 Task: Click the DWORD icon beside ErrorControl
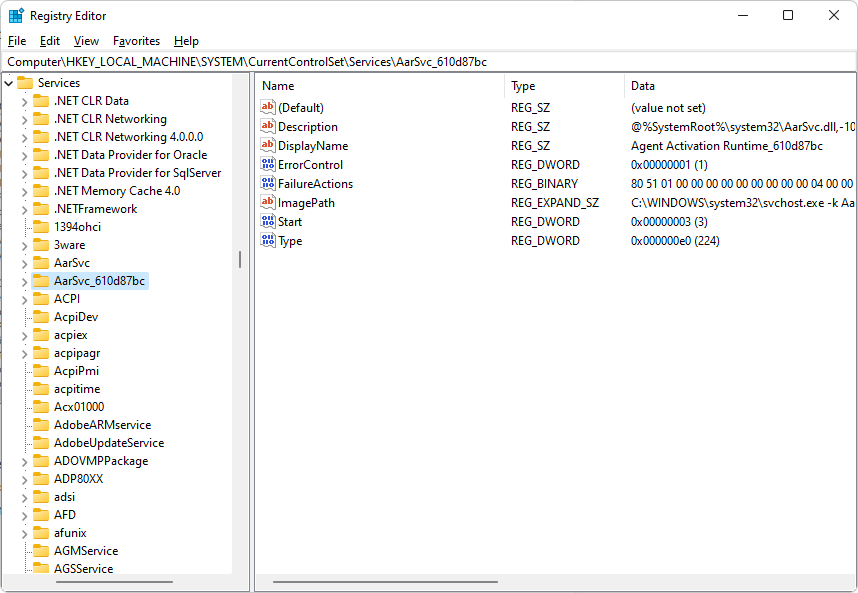(268, 164)
